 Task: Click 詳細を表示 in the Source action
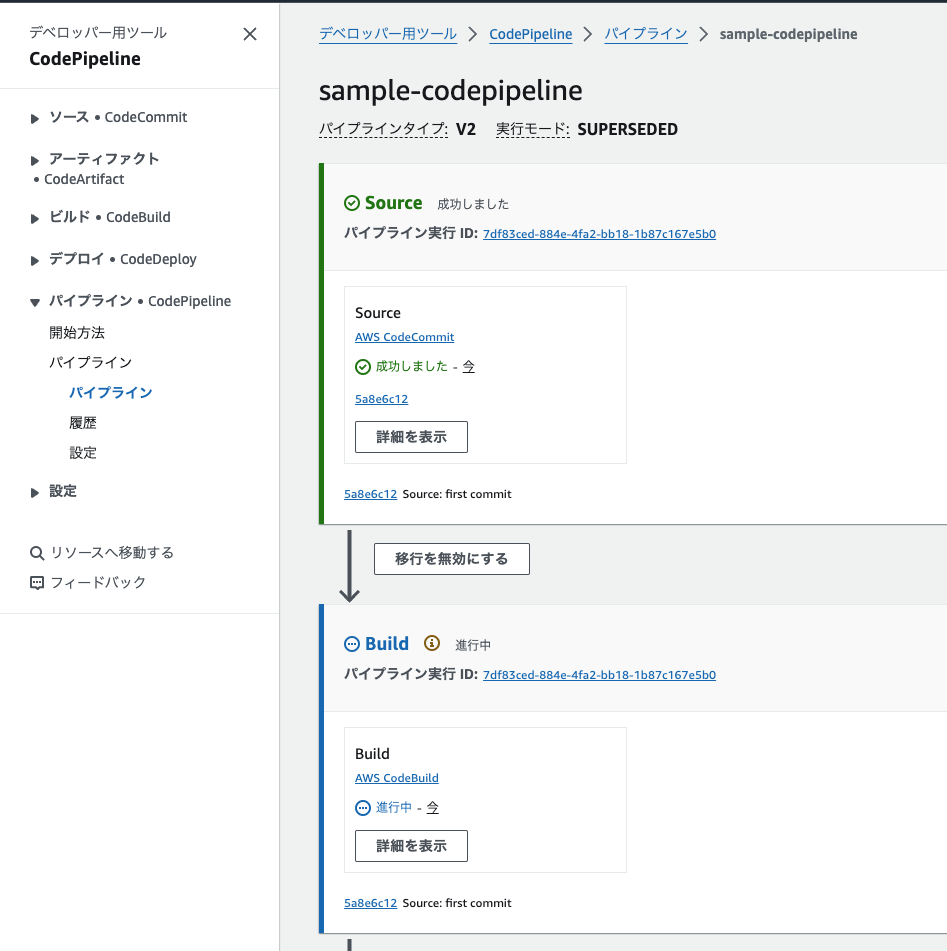[411, 437]
